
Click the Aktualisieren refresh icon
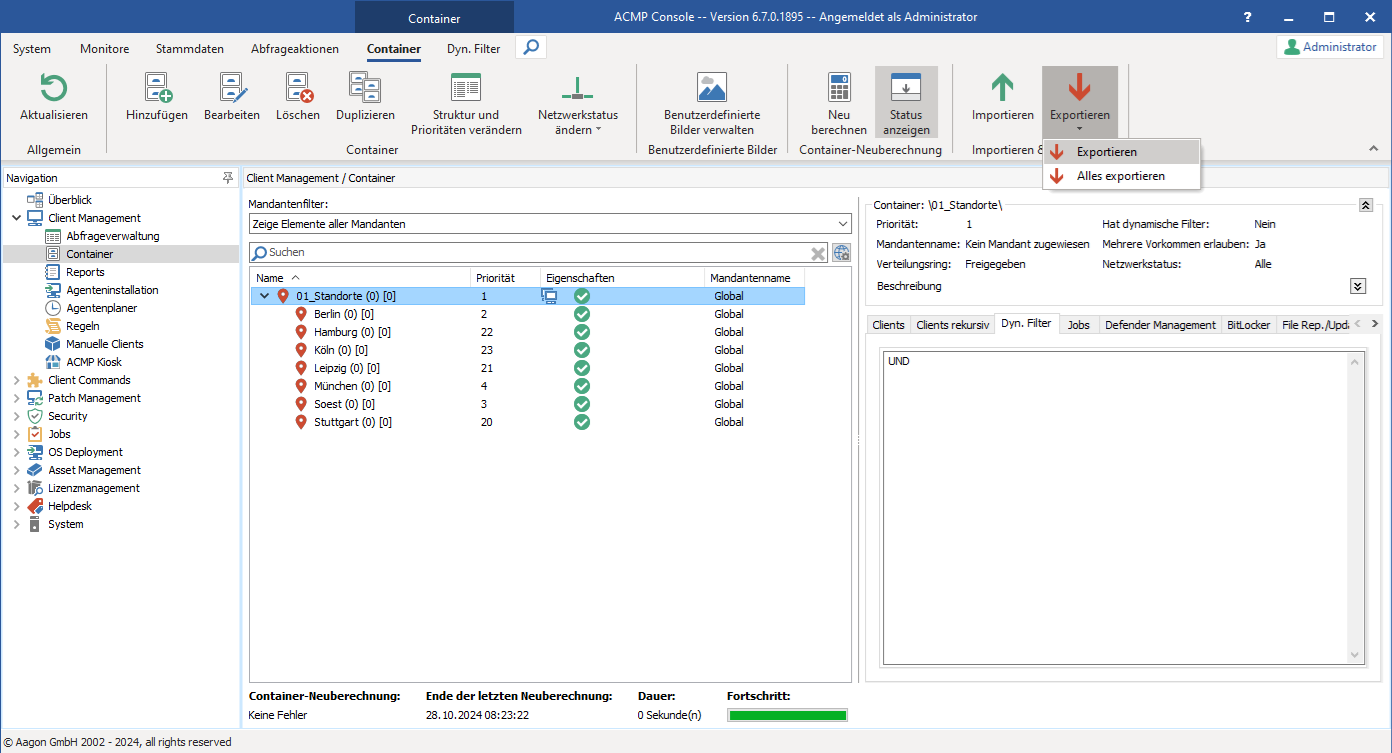(53, 89)
